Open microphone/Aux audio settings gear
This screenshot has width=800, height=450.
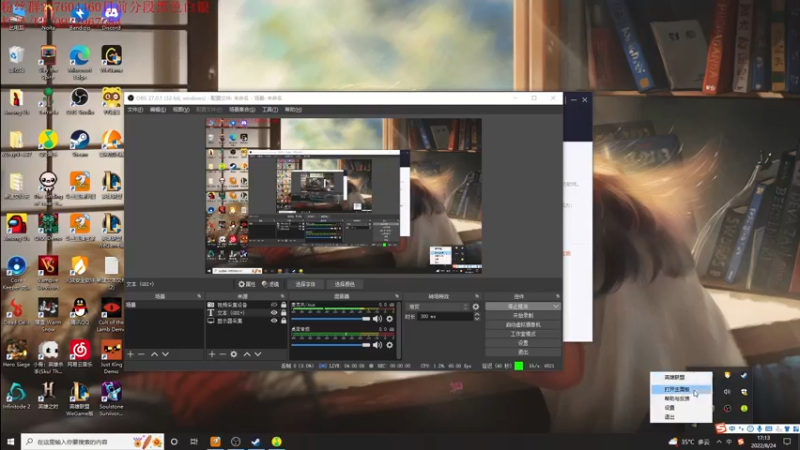tap(390, 319)
